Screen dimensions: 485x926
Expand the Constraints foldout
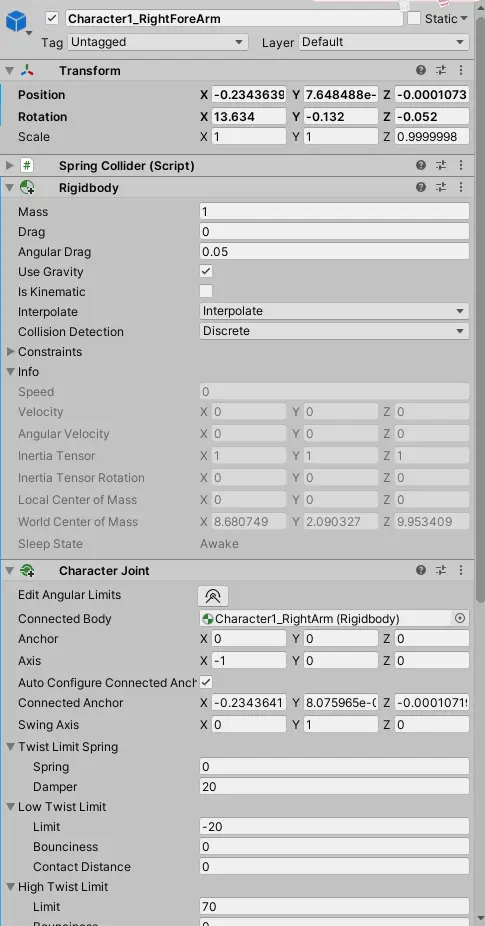[10, 351]
